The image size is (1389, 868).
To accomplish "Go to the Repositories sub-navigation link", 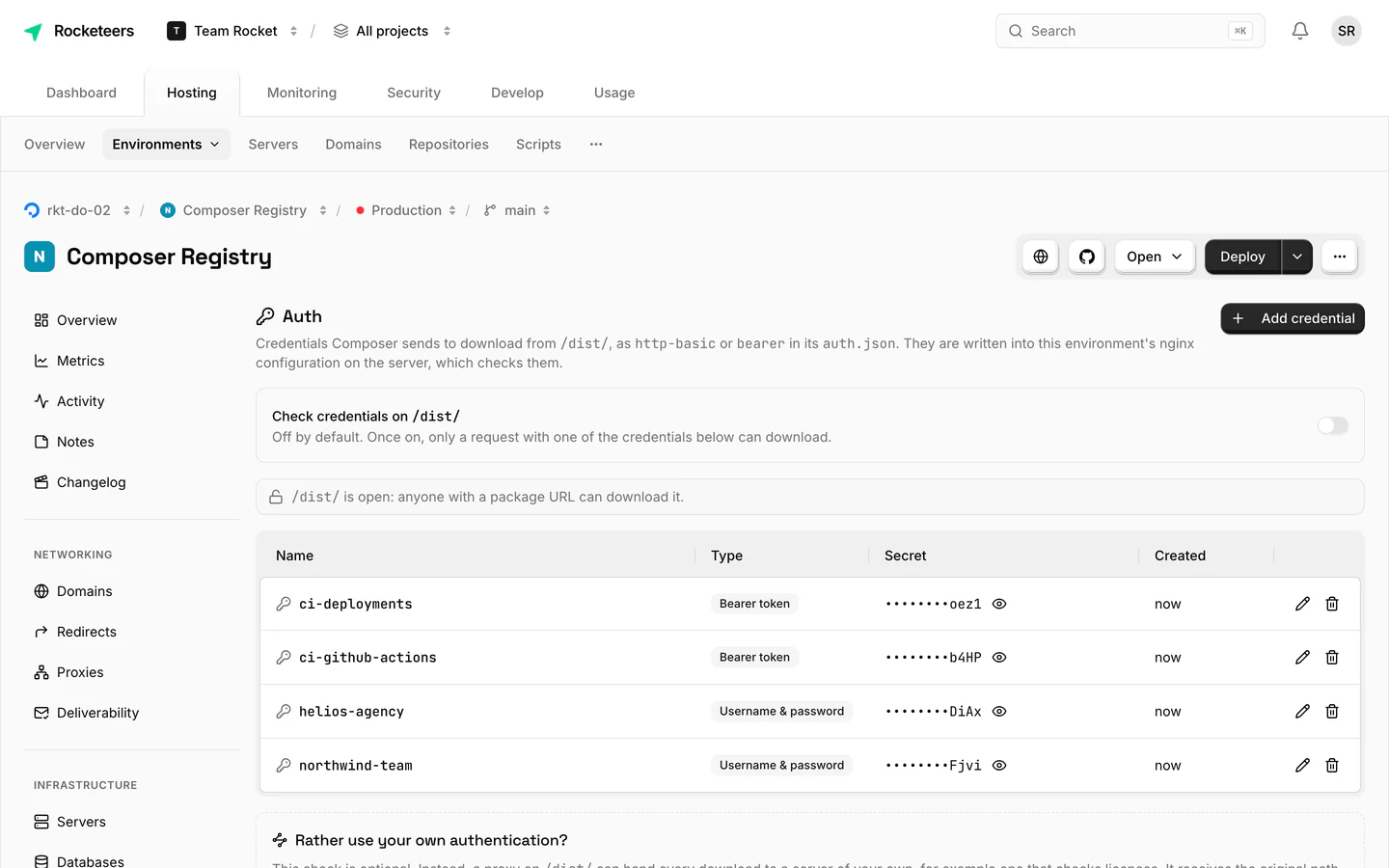I will tap(449, 145).
